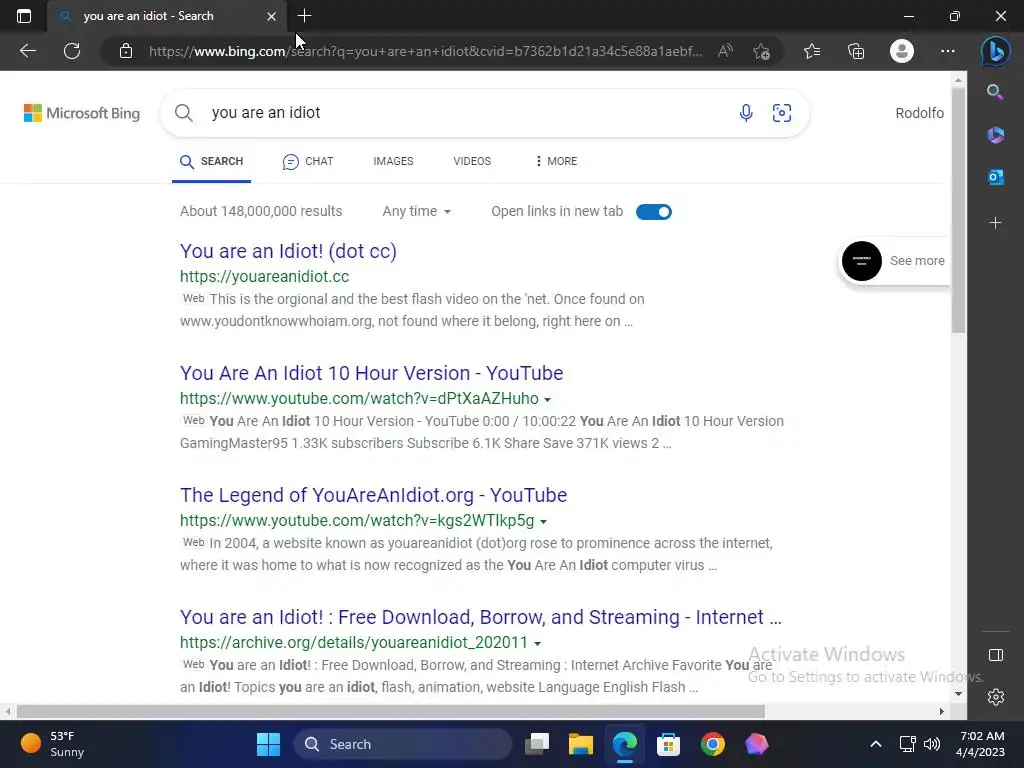Switch to the CHAT tab
Image resolution: width=1024 pixels, height=768 pixels.
tap(308, 161)
